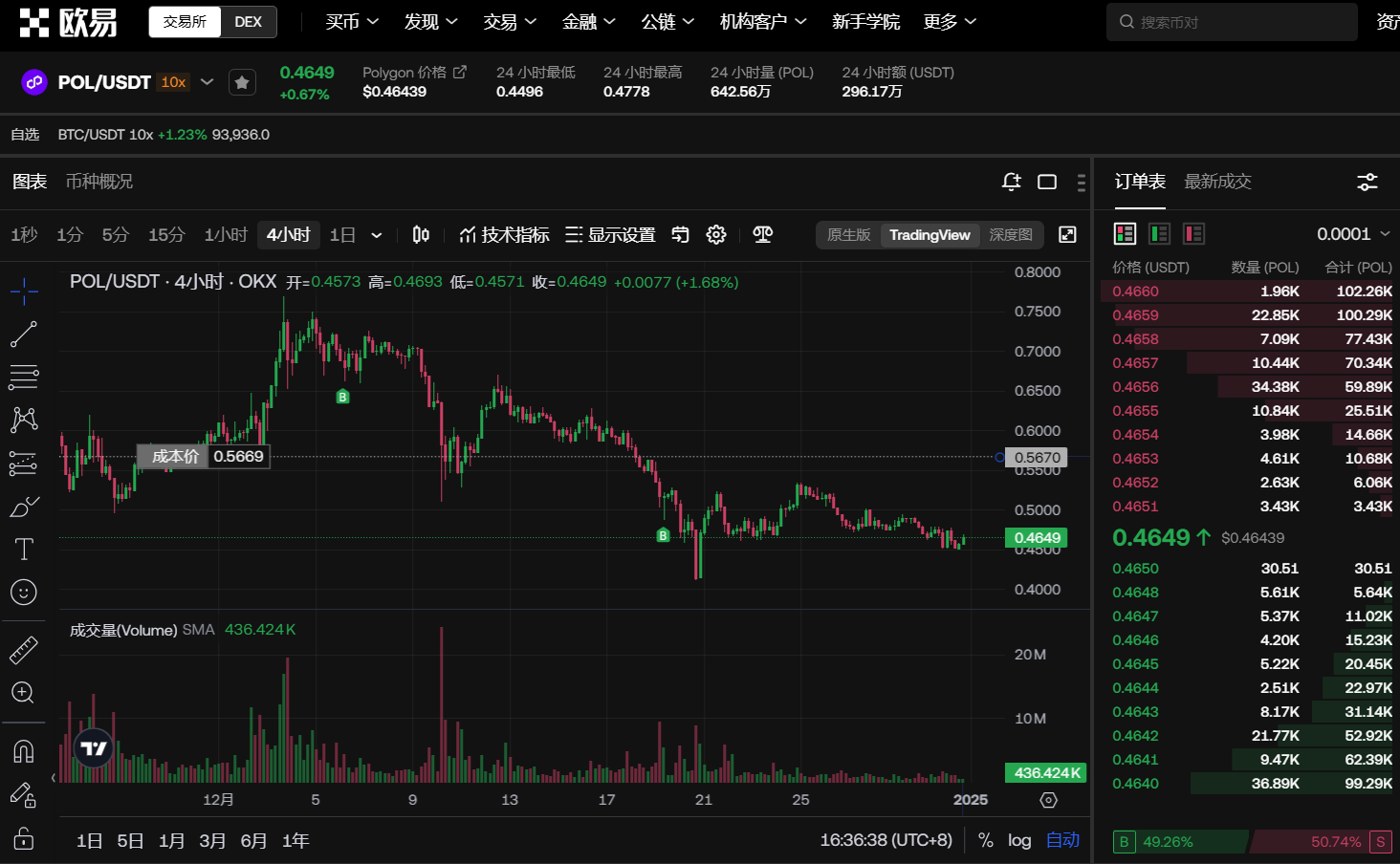Toggle POL/USDT favorite star

tap(242, 83)
